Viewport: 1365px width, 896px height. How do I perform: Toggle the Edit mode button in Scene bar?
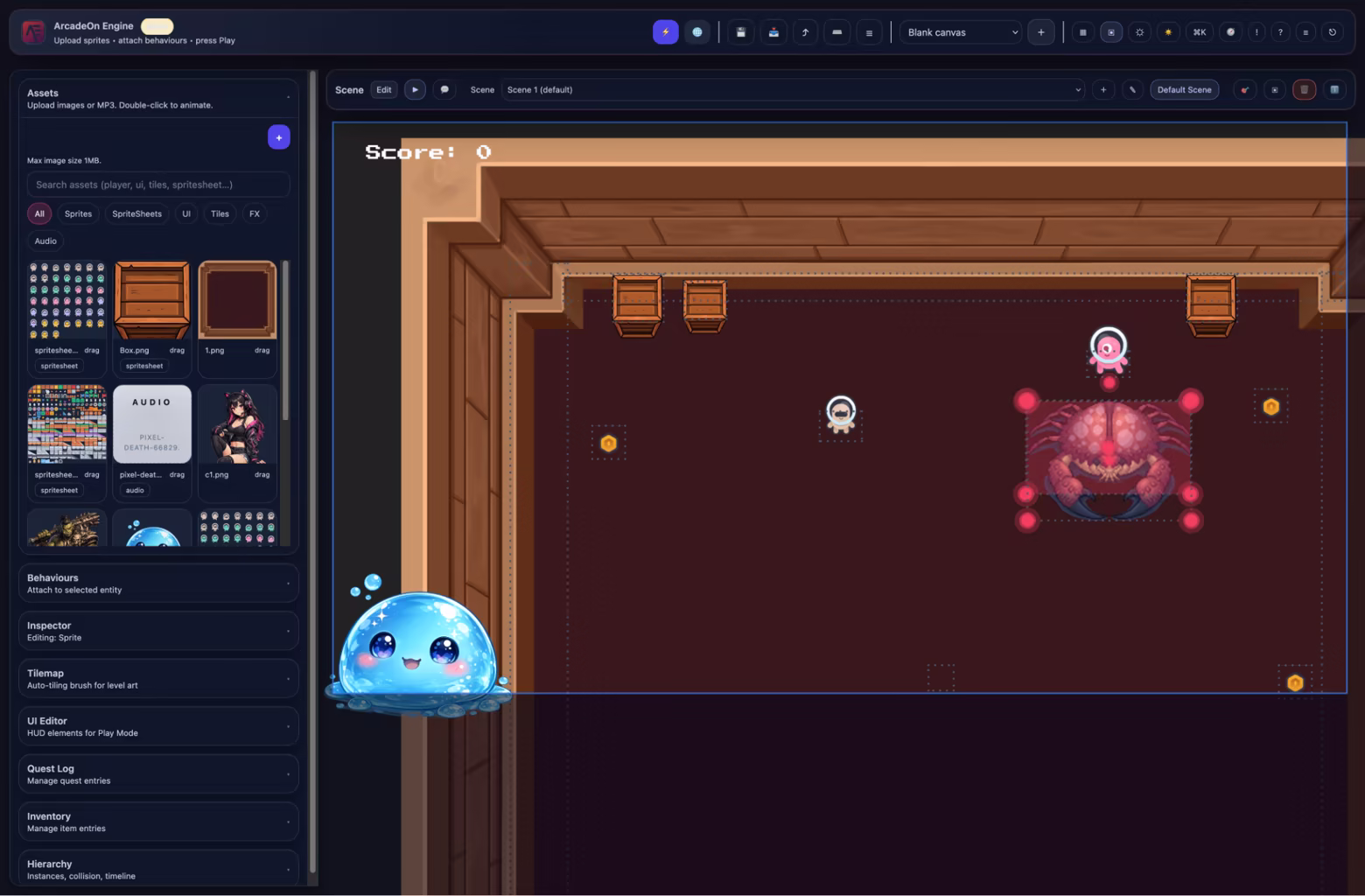coord(383,89)
